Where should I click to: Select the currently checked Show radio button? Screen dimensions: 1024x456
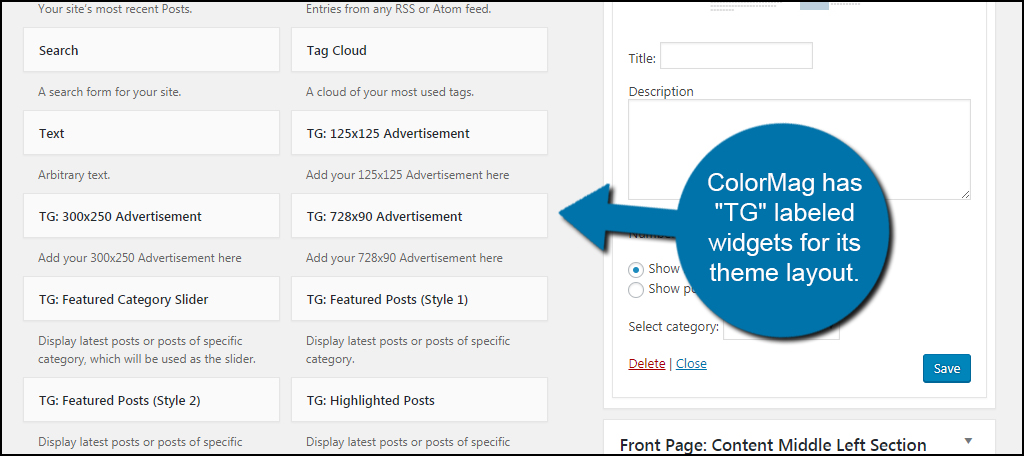point(636,269)
